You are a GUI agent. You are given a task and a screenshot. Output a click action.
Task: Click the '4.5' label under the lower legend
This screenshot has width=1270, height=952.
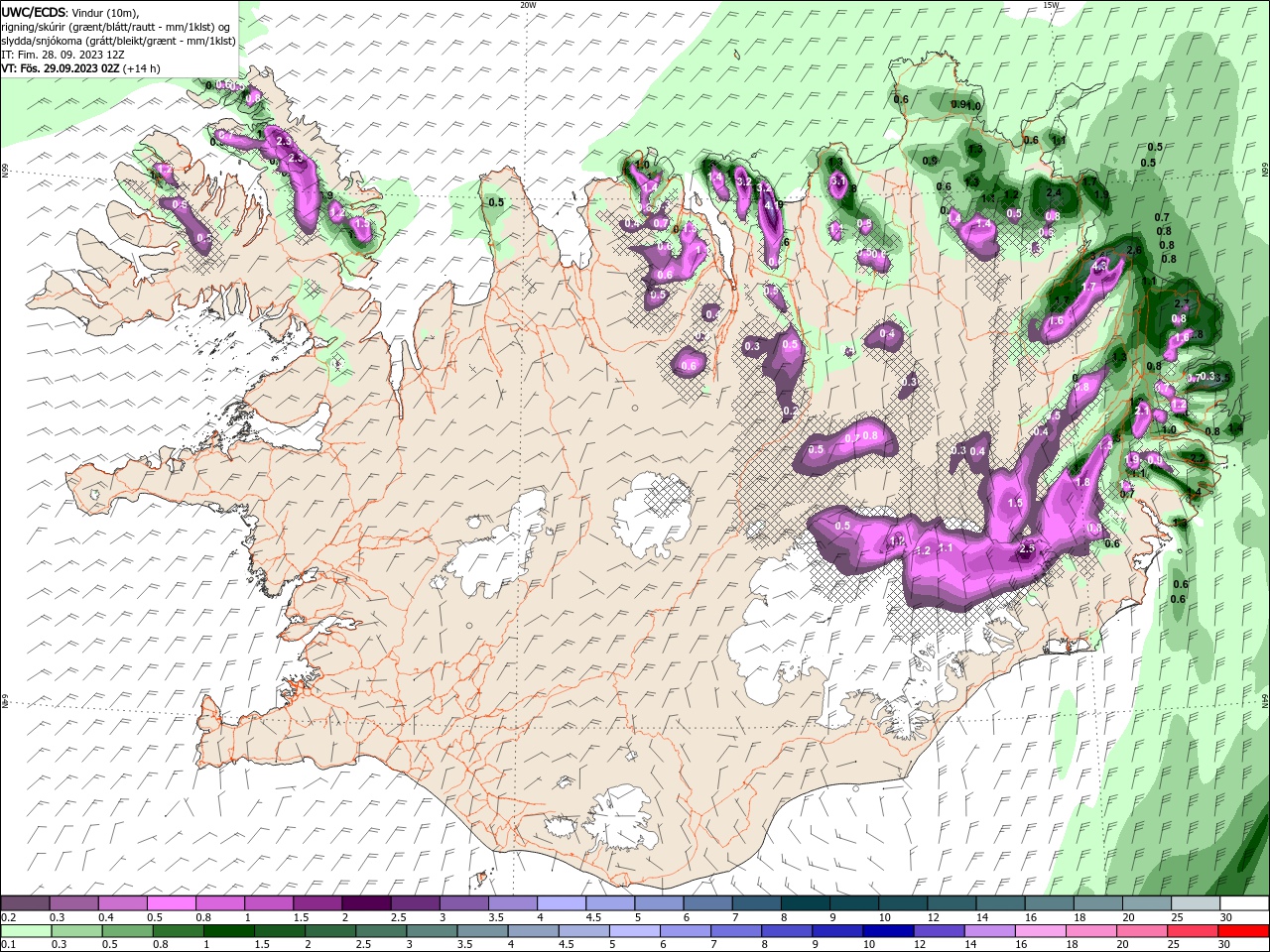567,945
